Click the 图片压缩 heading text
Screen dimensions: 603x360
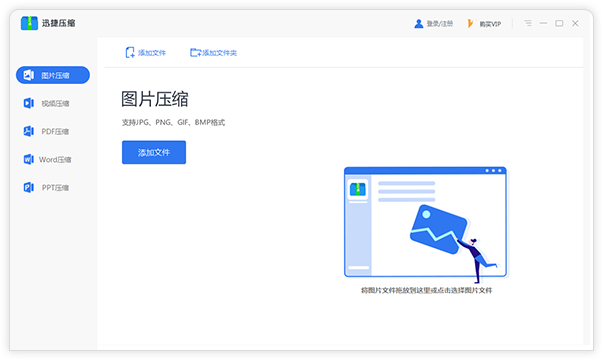[x=155, y=99]
